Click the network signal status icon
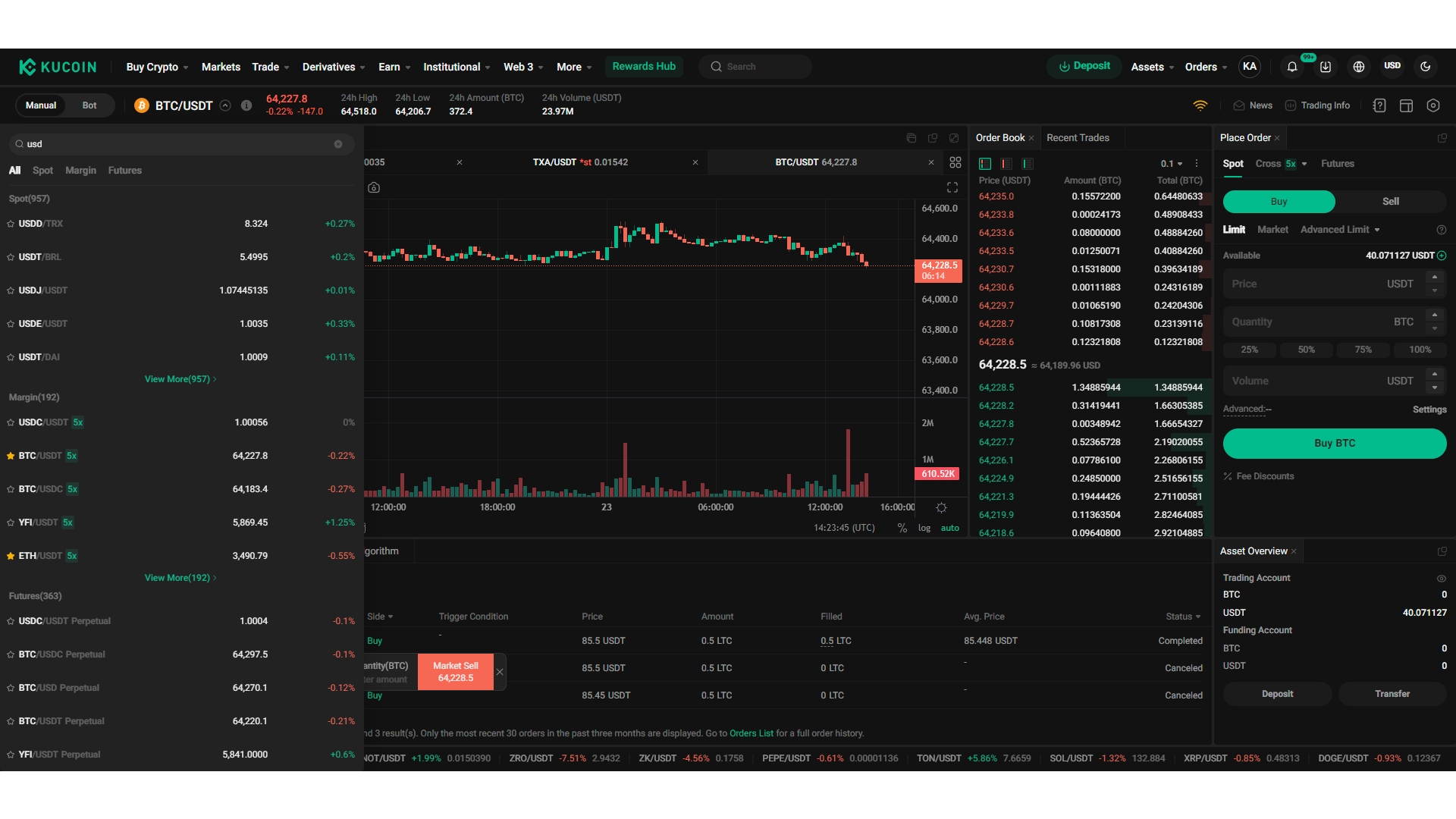The image size is (1456, 819). [1200, 105]
